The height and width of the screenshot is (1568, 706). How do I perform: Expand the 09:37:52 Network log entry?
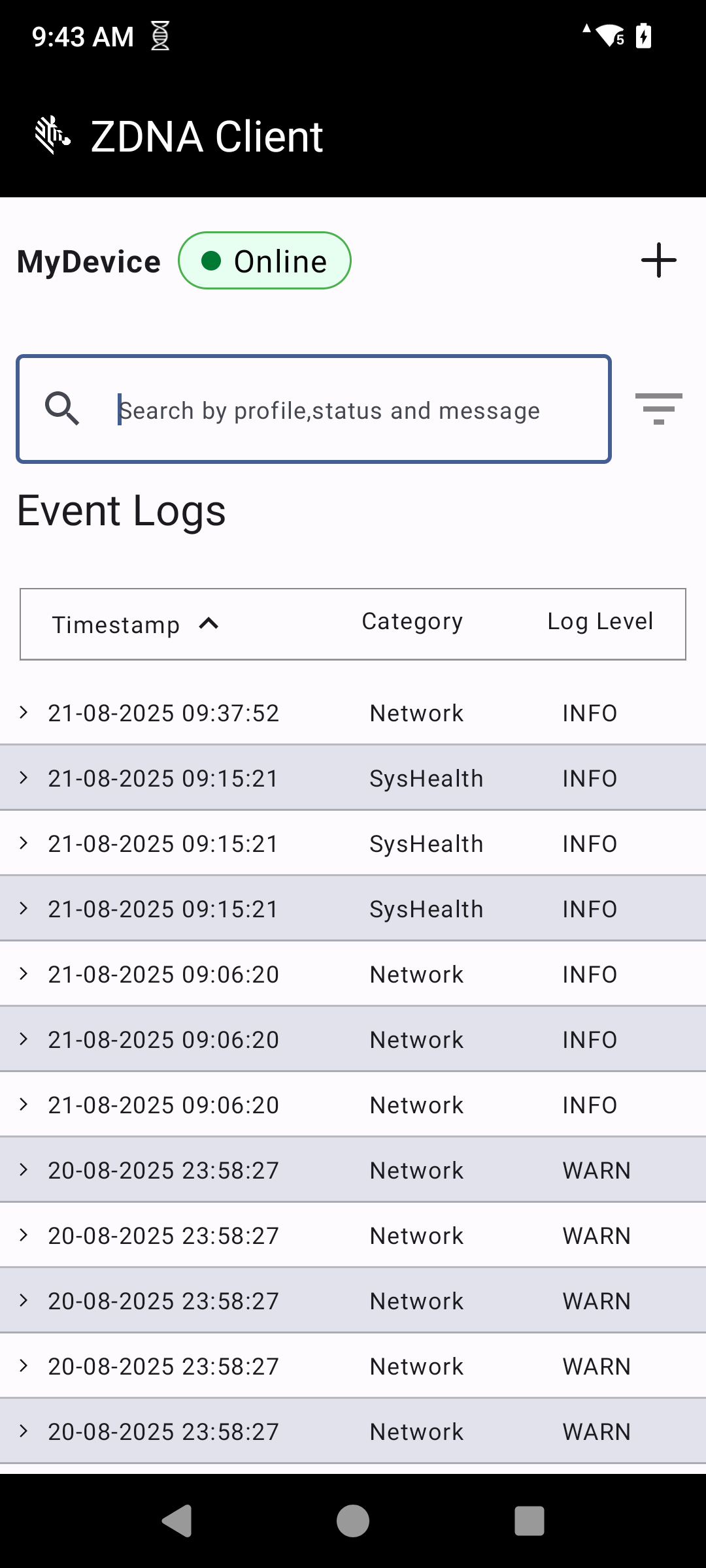click(x=24, y=712)
